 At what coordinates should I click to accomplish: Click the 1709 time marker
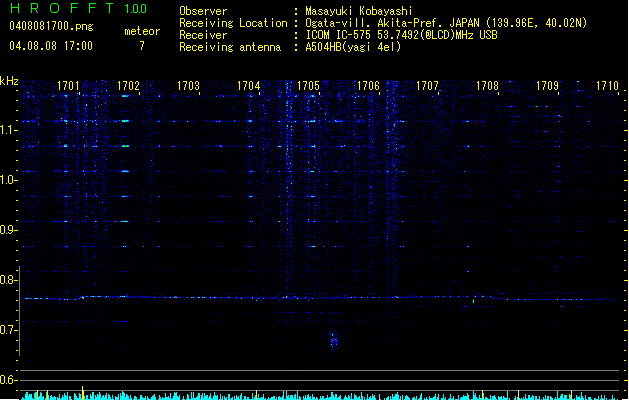pyautogui.click(x=547, y=86)
